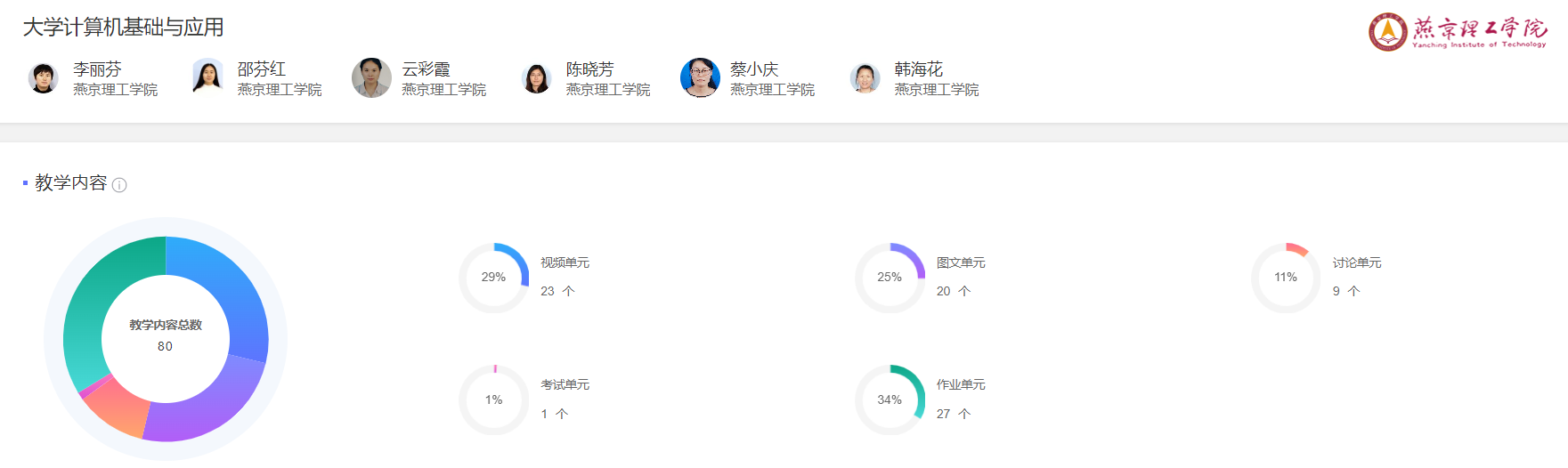
Task: Click the 11% 讨论单元 progress ring
Action: [1286, 278]
